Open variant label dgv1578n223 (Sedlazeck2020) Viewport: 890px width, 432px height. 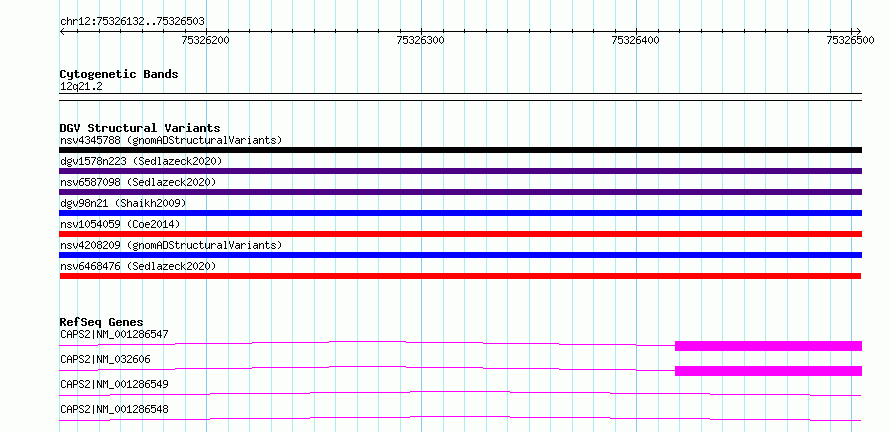pos(141,161)
